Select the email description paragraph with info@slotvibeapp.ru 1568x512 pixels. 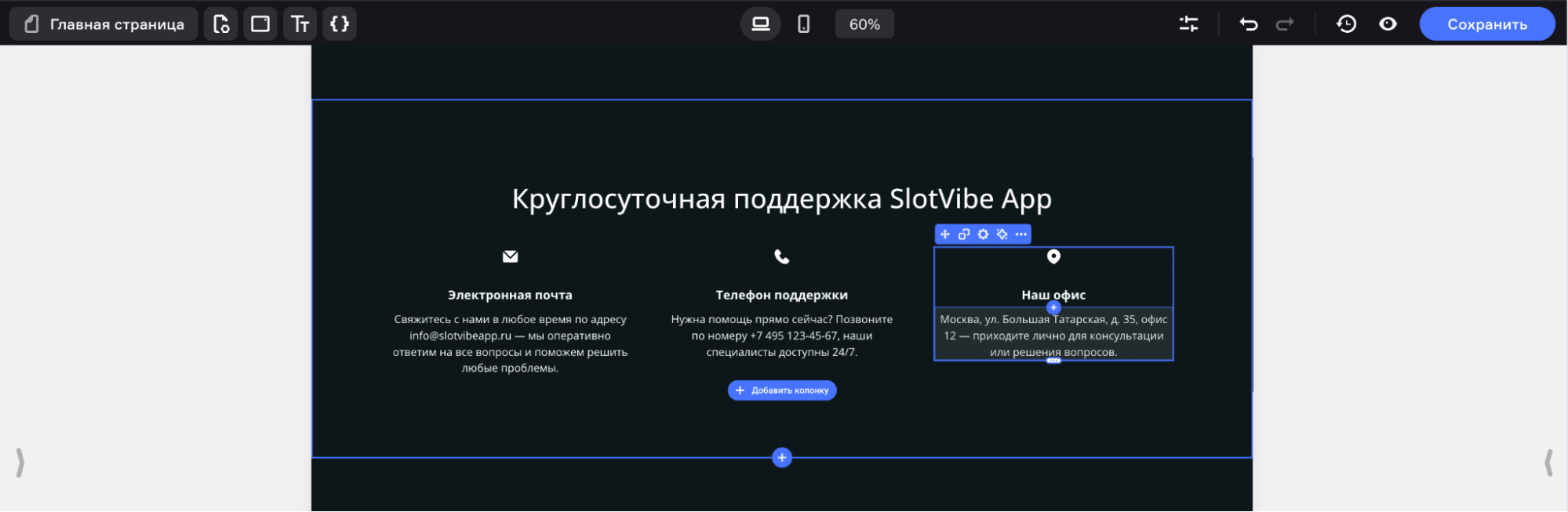(x=510, y=344)
